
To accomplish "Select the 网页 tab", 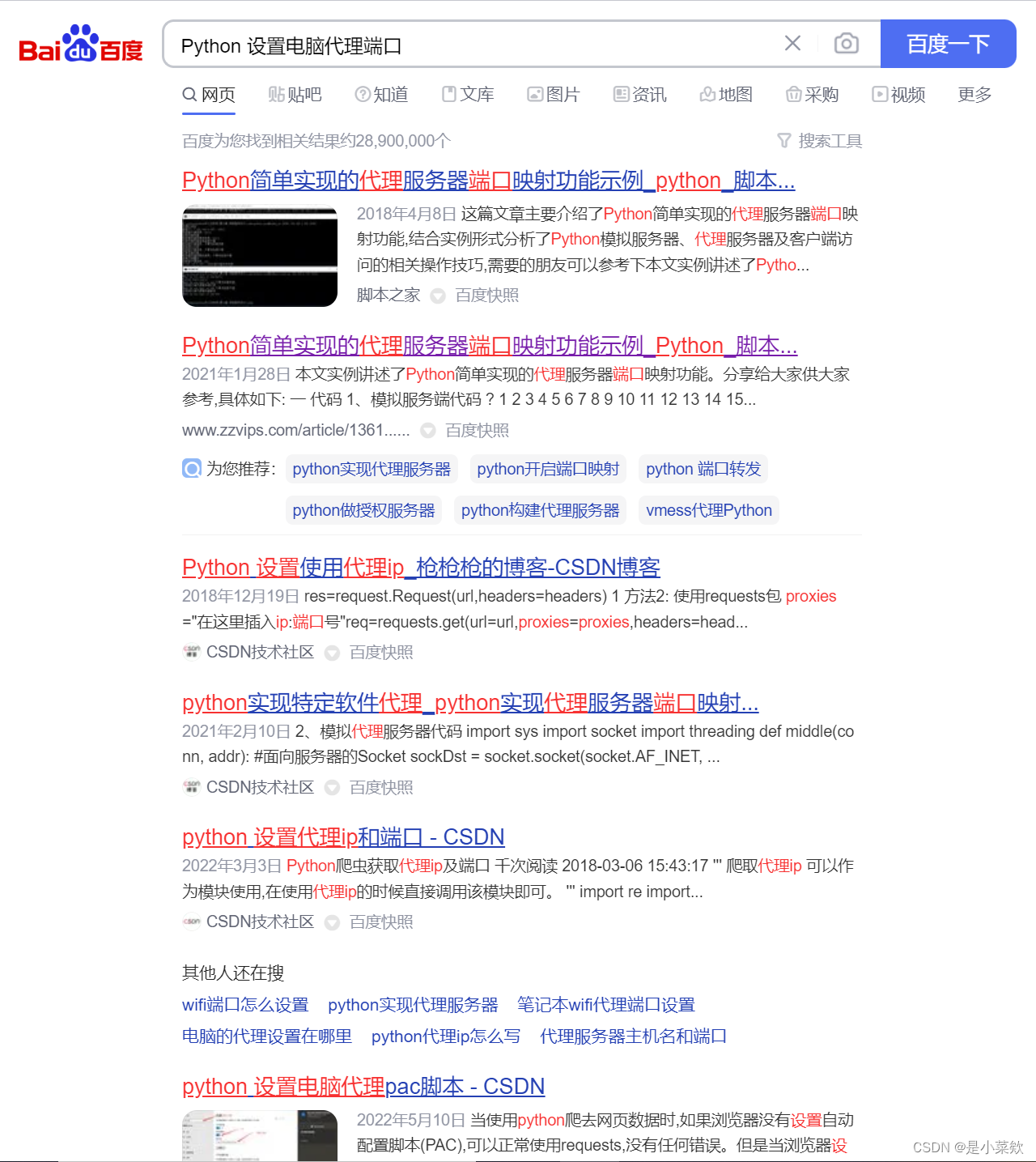I will click(x=209, y=95).
